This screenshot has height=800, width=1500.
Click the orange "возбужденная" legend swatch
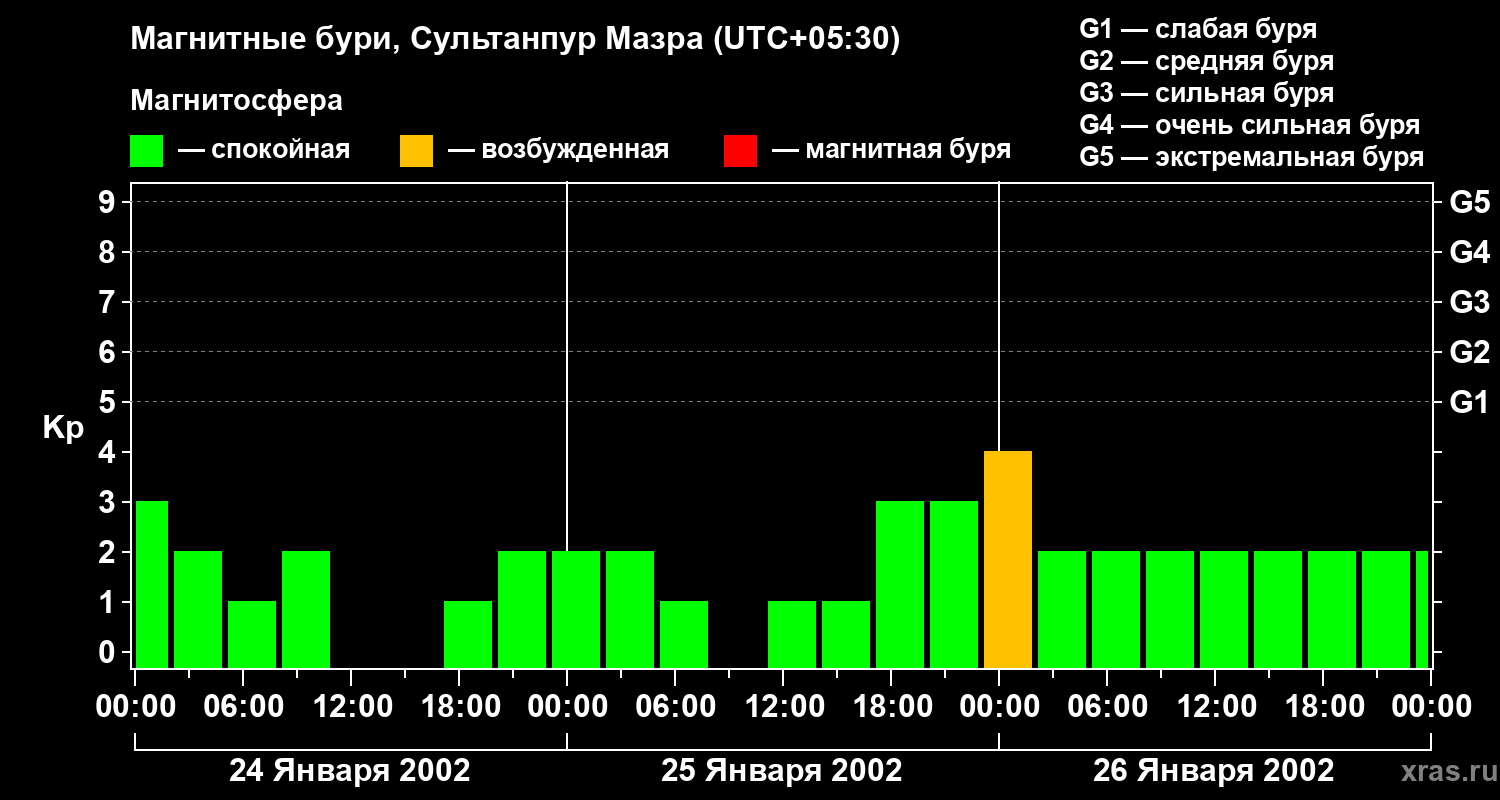[x=416, y=151]
